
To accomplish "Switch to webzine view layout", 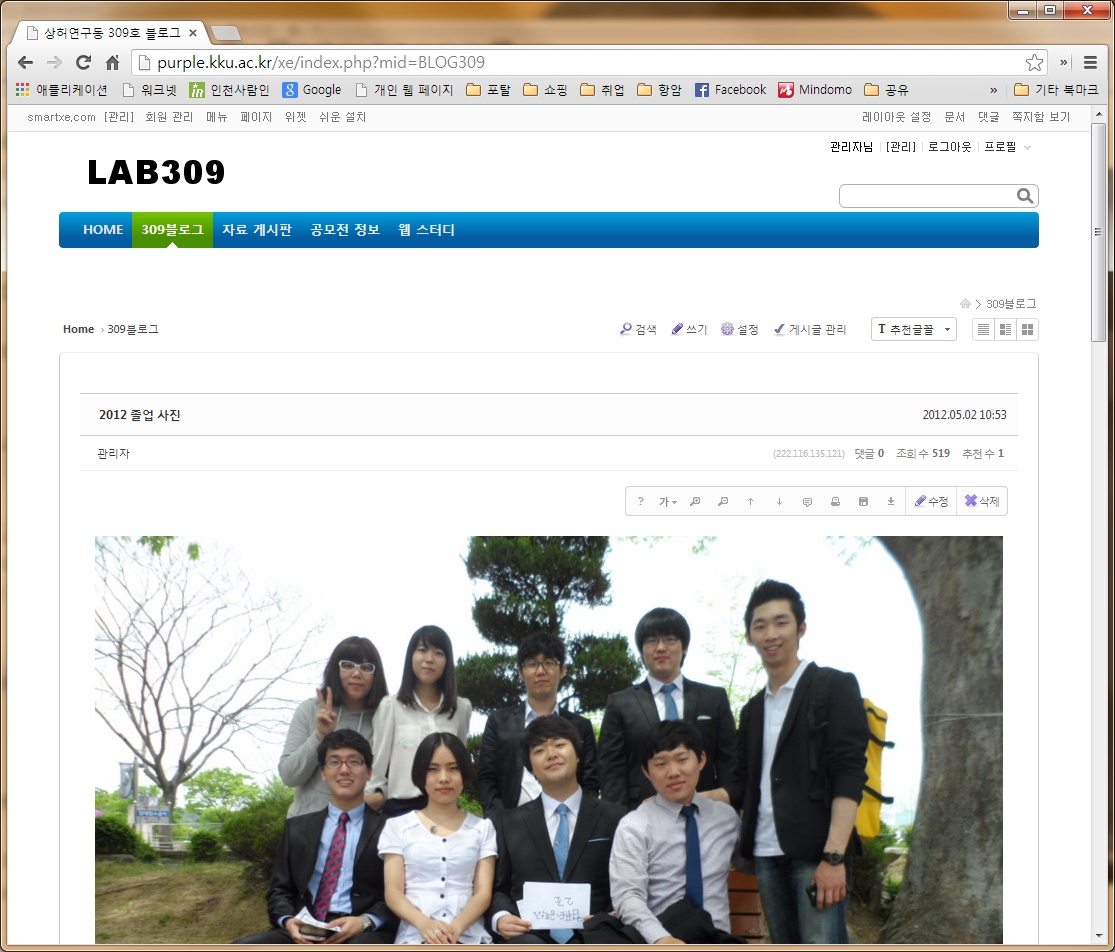I will coord(1005,329).
